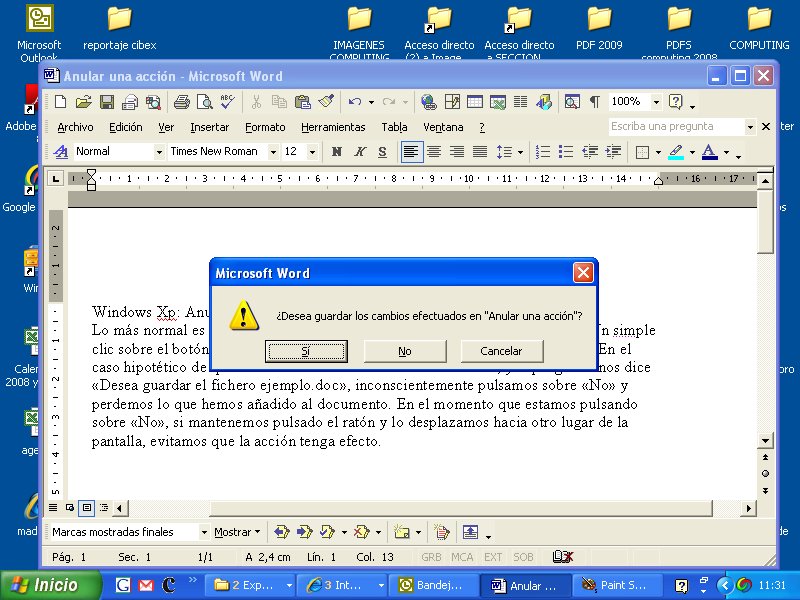Click the Styles and Formatting icon
The image size is (800, 600).
(60, 152)
